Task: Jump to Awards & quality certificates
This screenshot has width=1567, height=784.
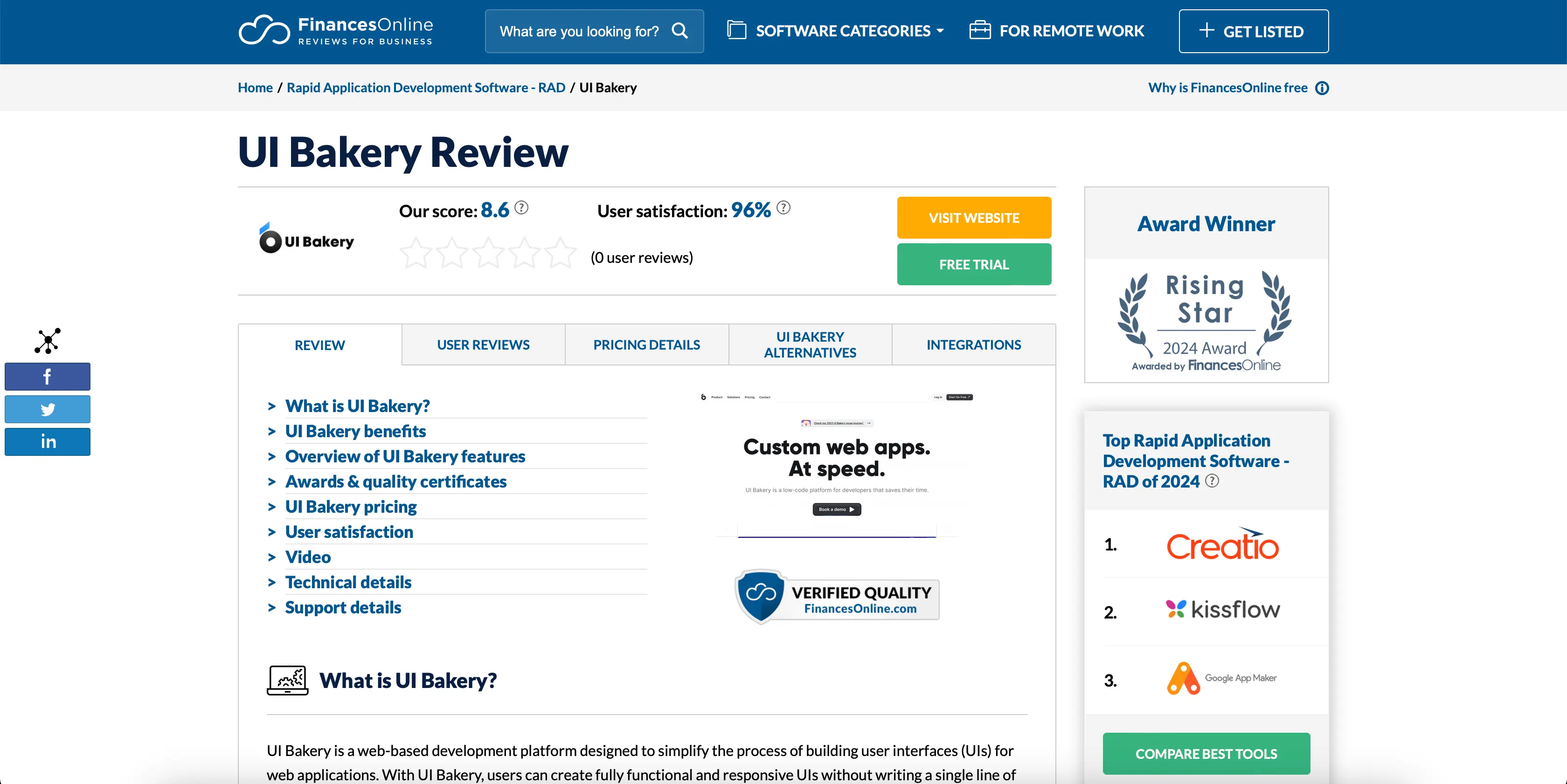Action: (x=395, y=481)
